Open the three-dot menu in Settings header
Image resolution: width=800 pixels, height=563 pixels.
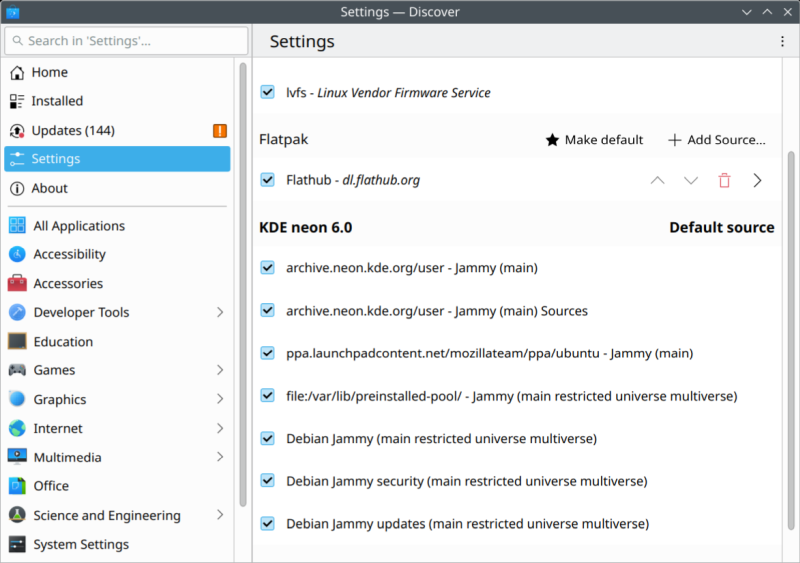(782, 42)
